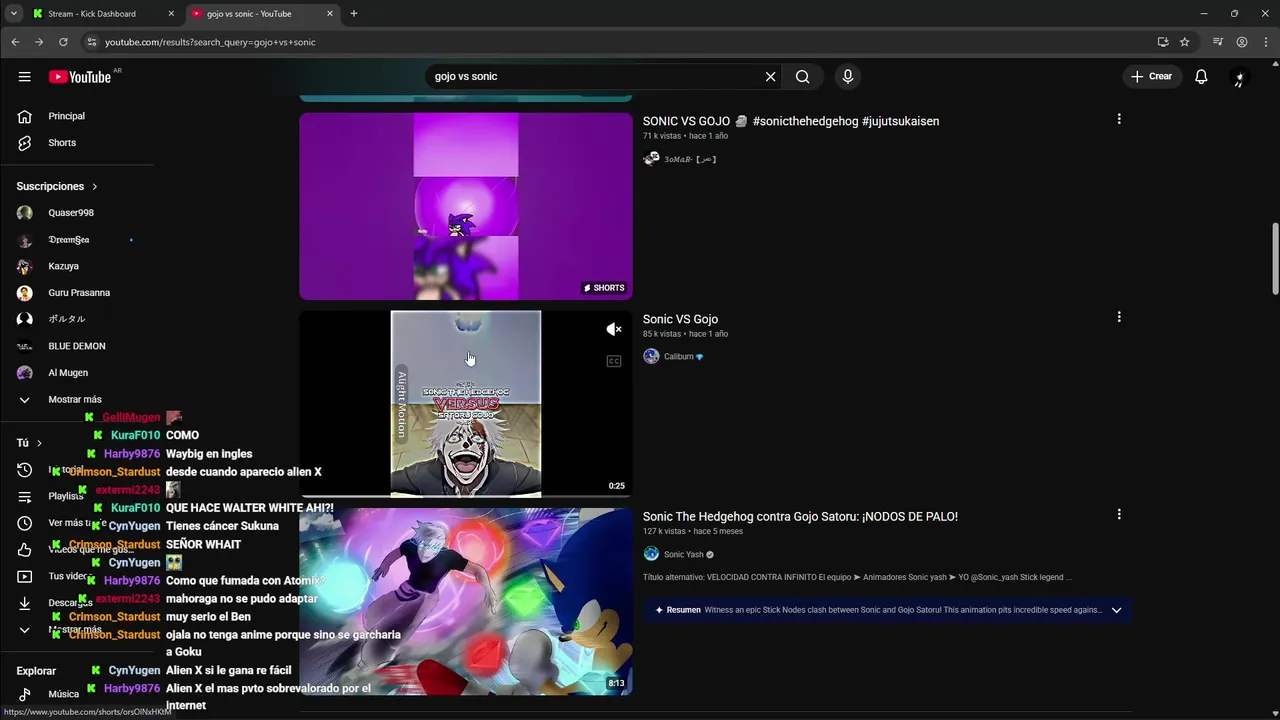
Task: Open the account avatar menu
Action: (x=1240, y=77)
